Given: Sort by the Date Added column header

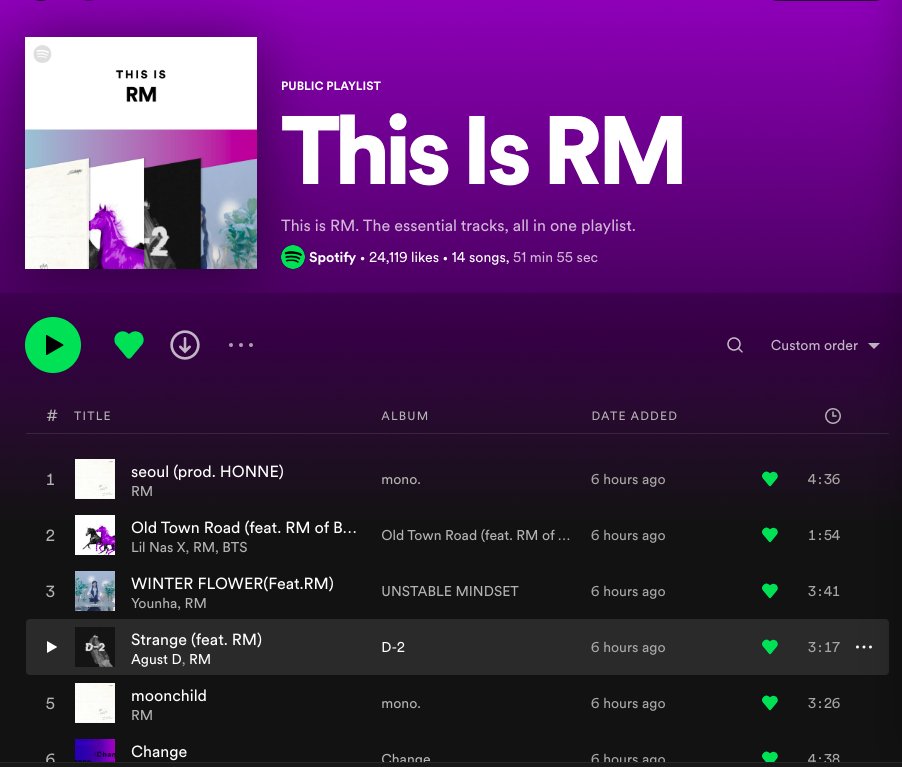Looking at the screenshot, I should 634,415.
